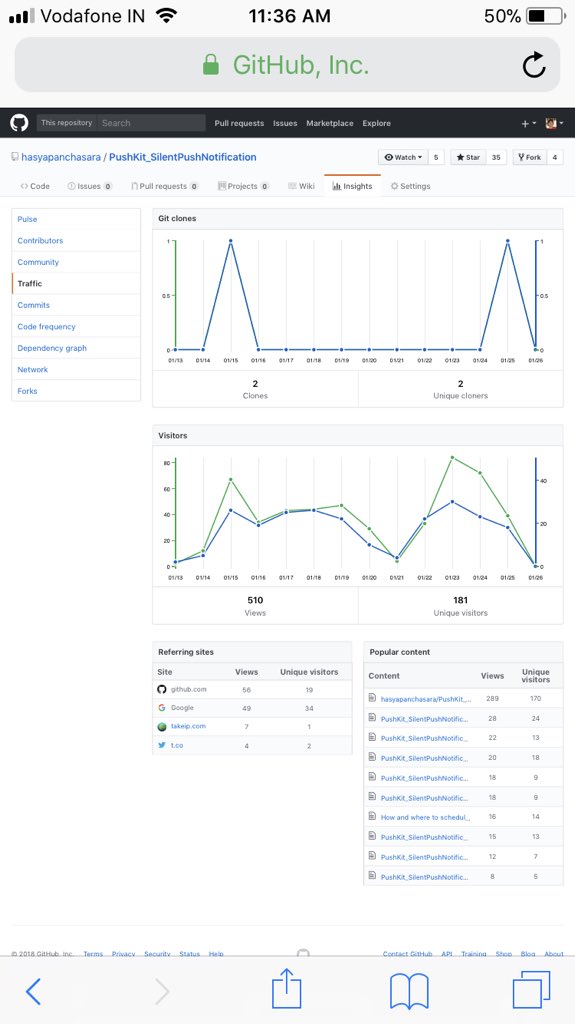Viewport: 575px width, 1024px height.
Task: Select the 01/25 peak point on Git clones chart
Action: [508, 241]
